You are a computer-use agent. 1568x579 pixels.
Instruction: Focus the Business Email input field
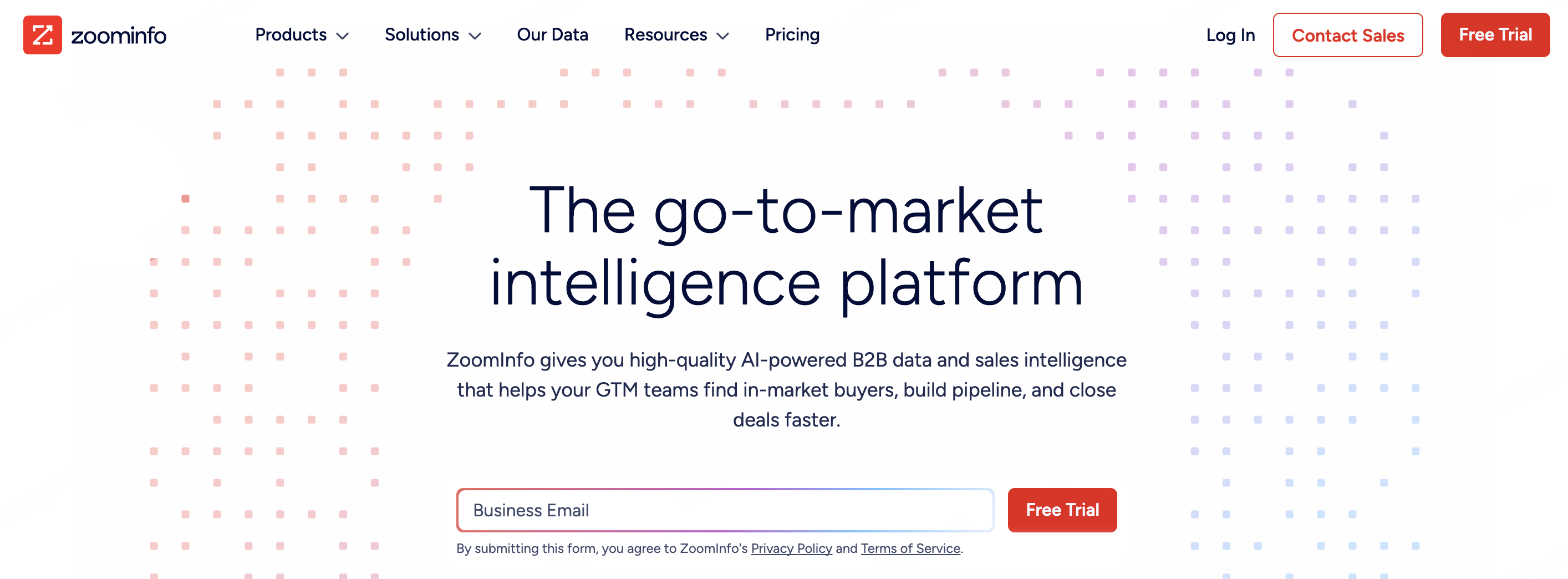click(x=724, y=510)
